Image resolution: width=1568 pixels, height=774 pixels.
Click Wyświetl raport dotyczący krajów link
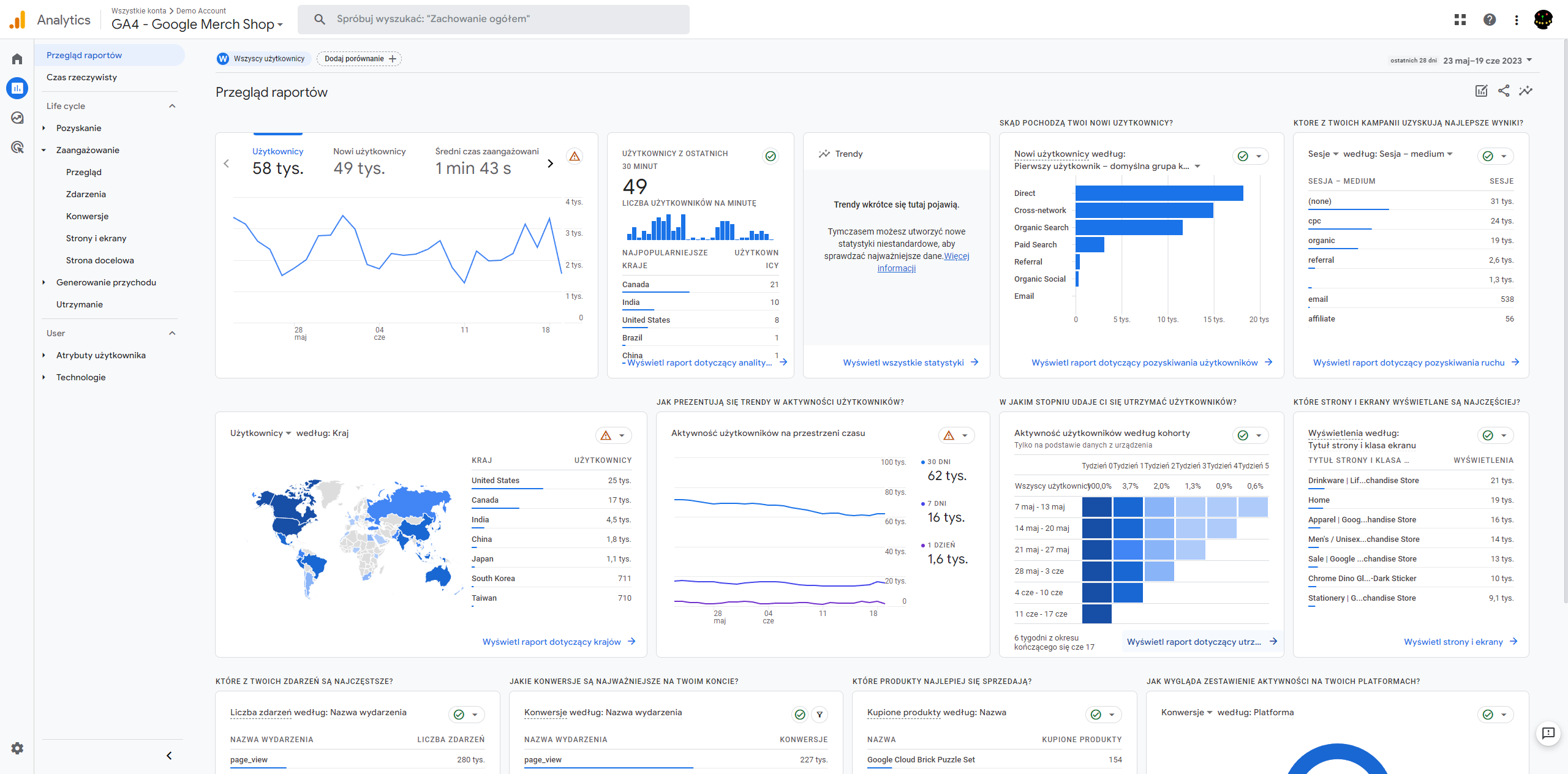[x=559, y=642]
